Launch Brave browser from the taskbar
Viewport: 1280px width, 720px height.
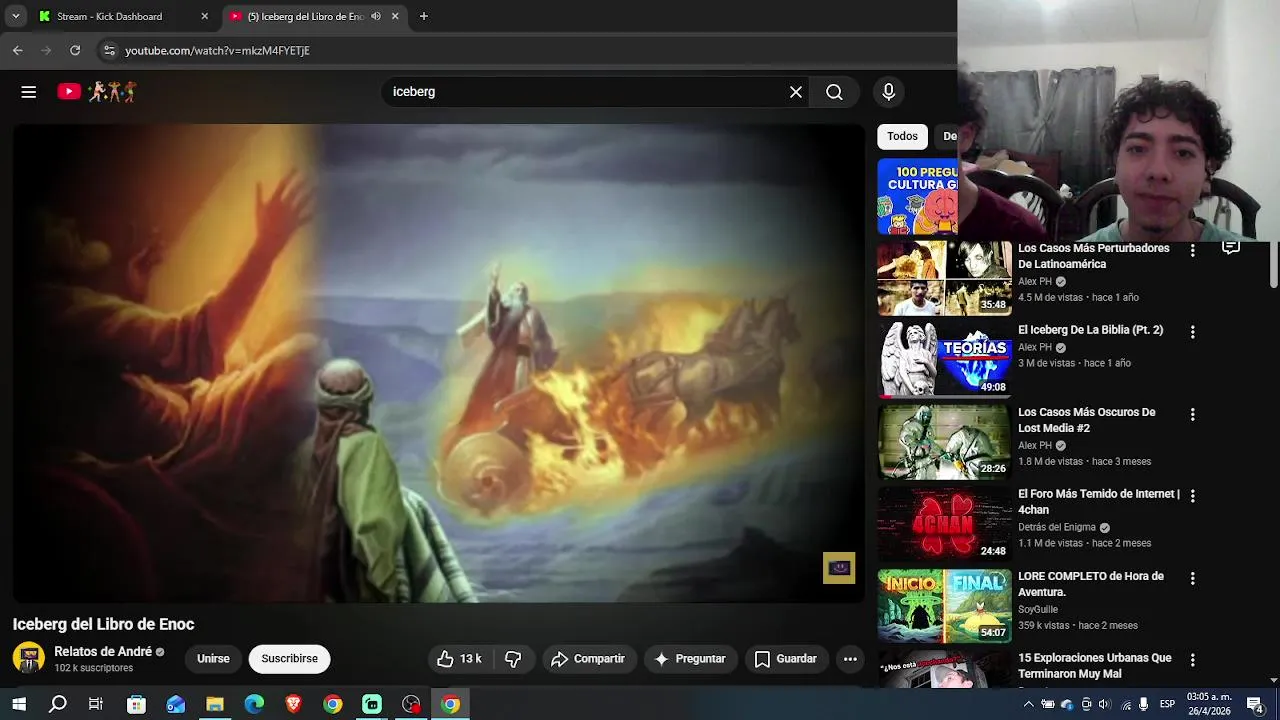[293, 704]
